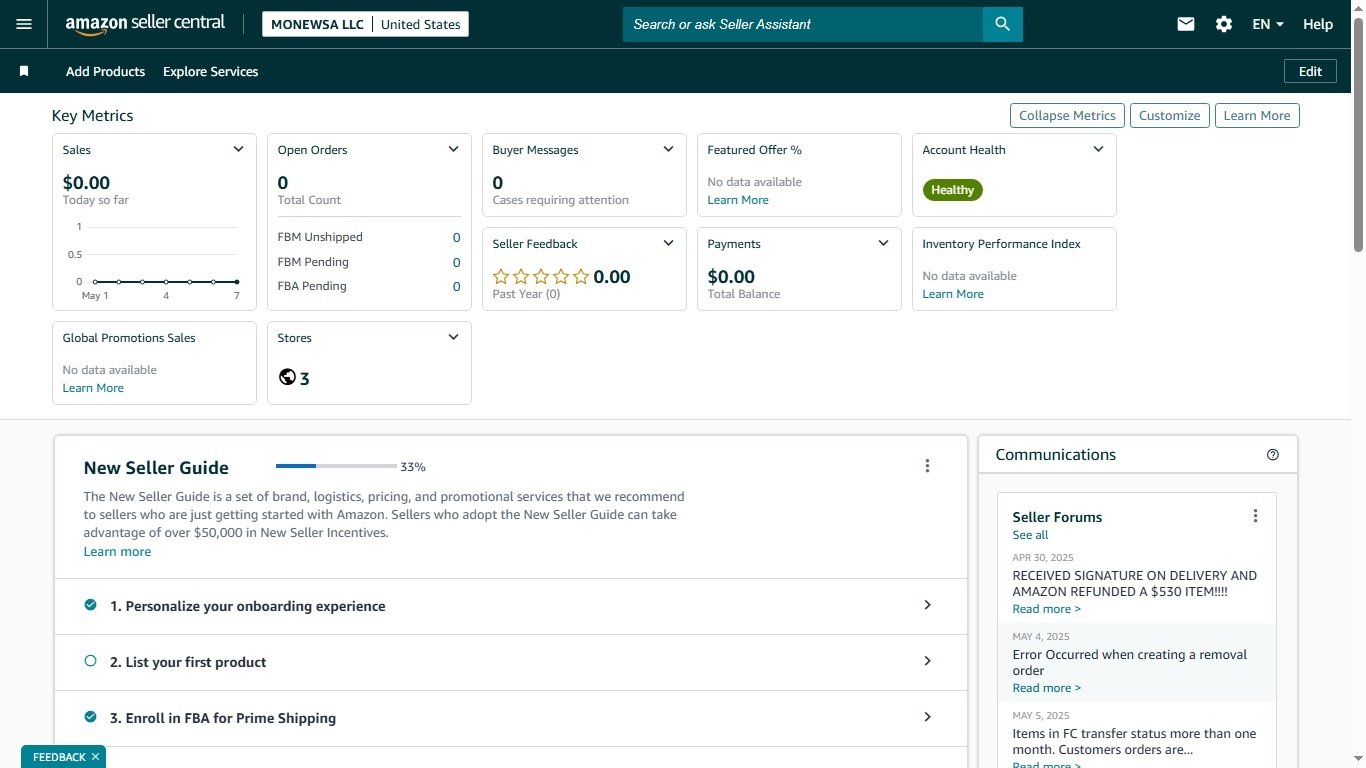Click the page vertical scrollbar
Screen dimensions: 1366x768
pyautogui.click(x=1358, y=135)
